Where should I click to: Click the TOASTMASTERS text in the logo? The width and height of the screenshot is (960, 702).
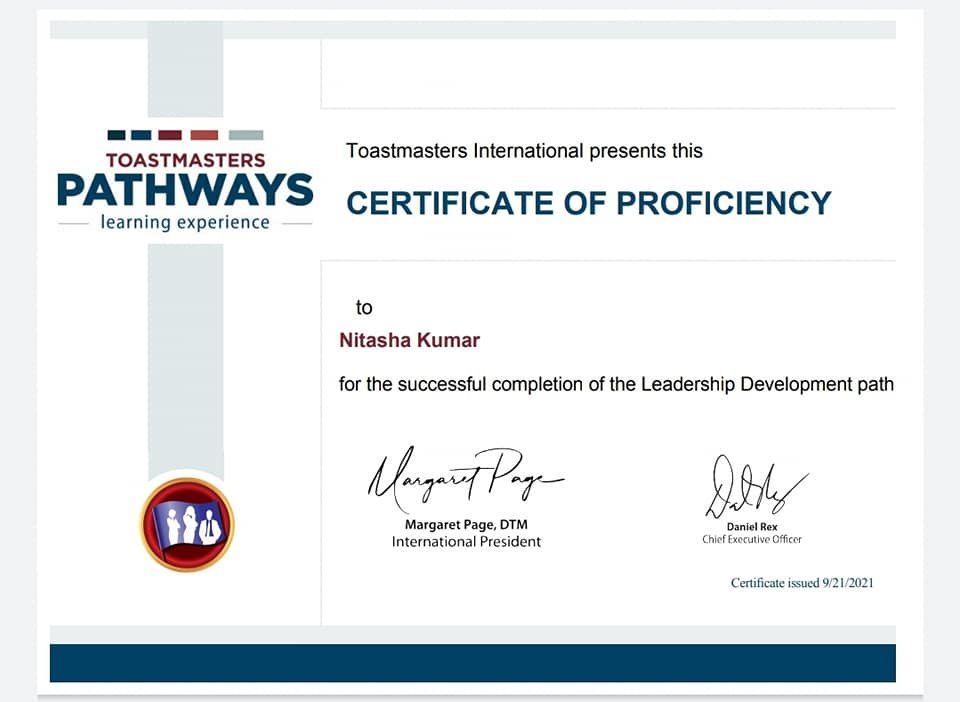pyautogui.click(x=185, y=160)
